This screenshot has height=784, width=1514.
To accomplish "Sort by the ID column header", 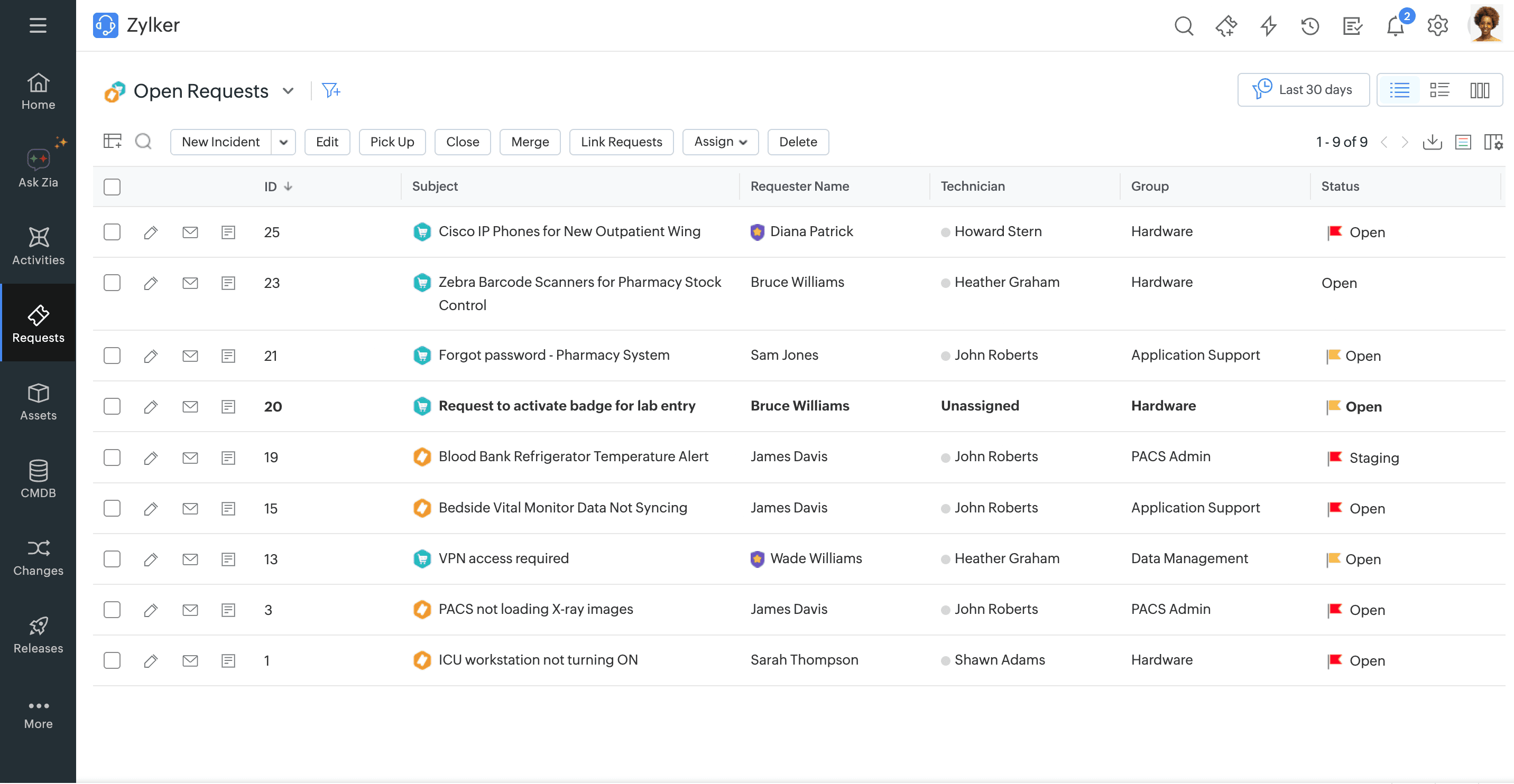I will tap(271, 186).
